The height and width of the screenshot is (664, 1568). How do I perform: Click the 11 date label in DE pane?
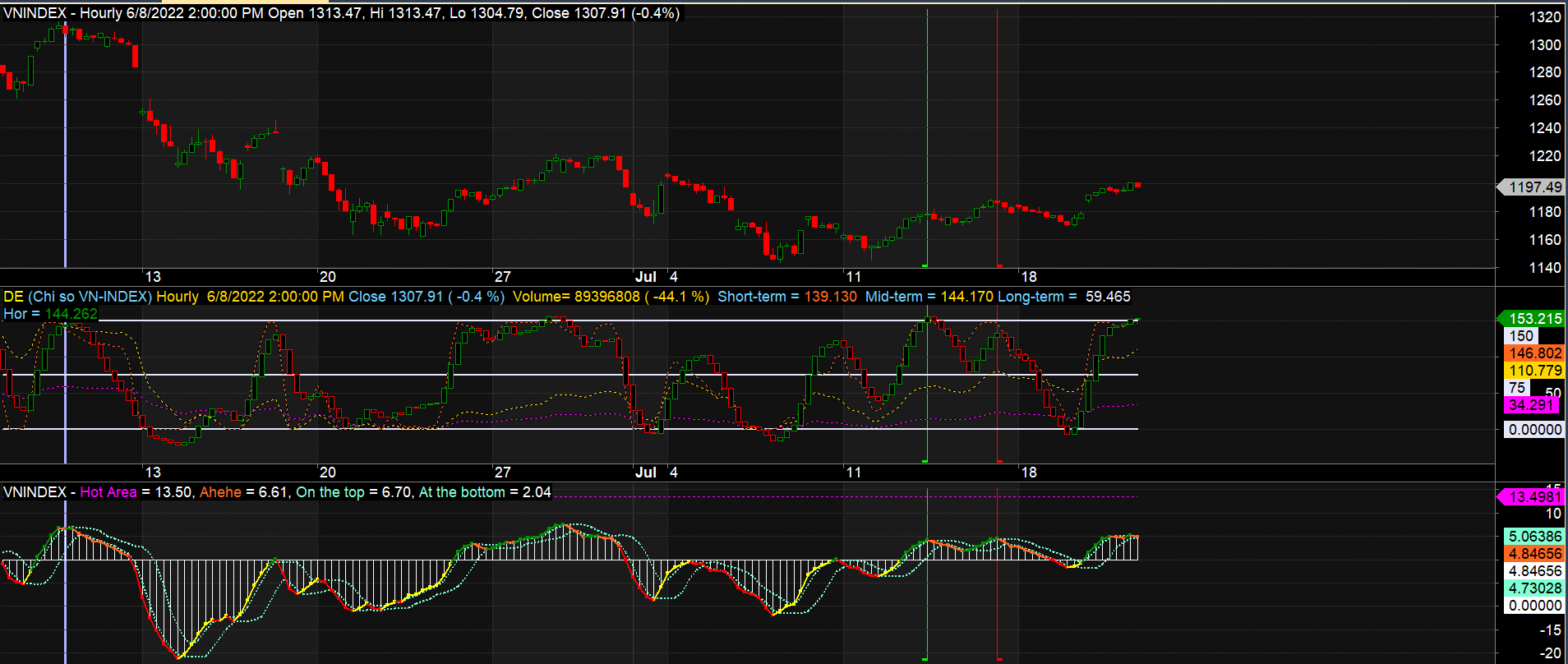tap(854, 473)
